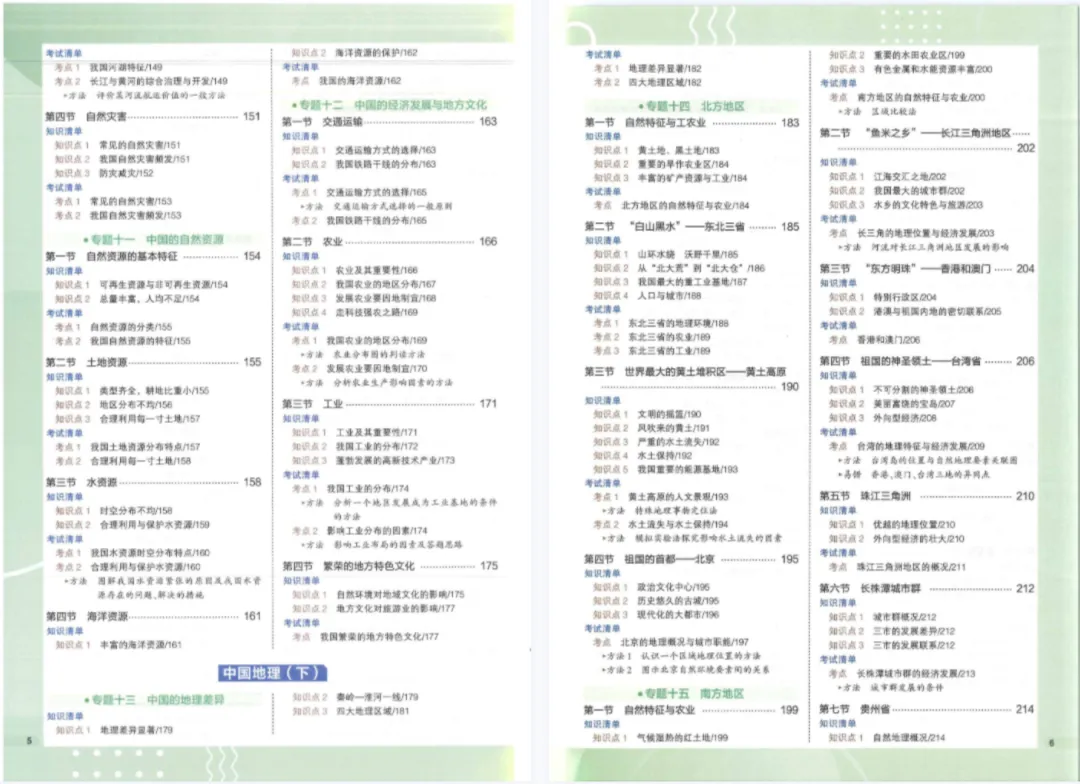
Task: Click entry 秦岭—淮河一线/179
Action: 377,697
